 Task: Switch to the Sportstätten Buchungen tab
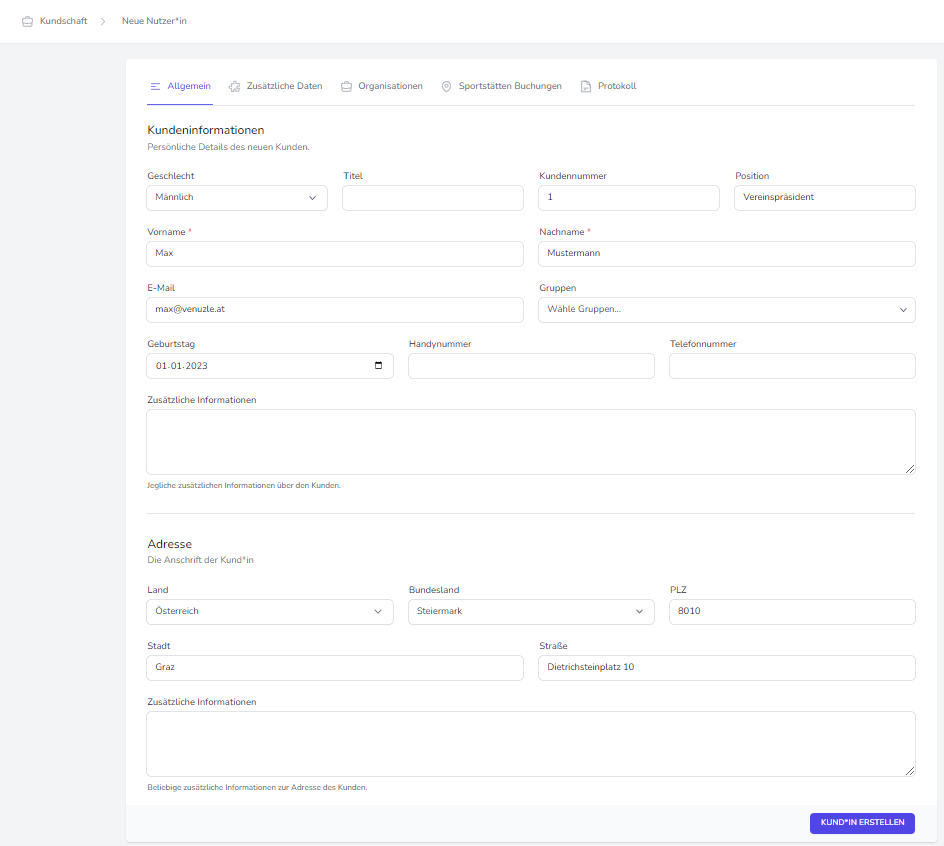pyautogui.click(x=510, y=86)
